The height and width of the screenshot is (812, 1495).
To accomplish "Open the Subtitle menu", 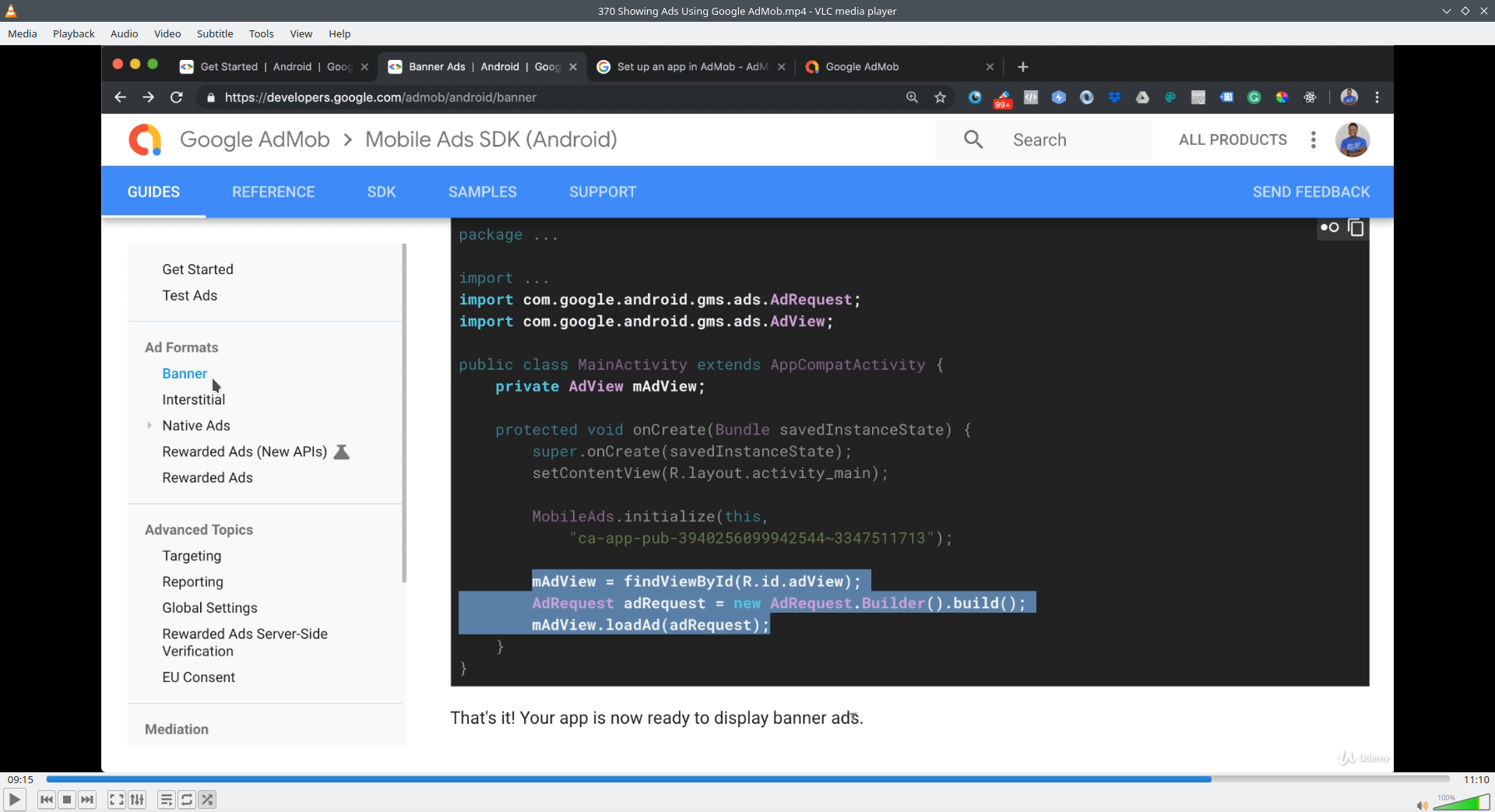I will (215, 33).
